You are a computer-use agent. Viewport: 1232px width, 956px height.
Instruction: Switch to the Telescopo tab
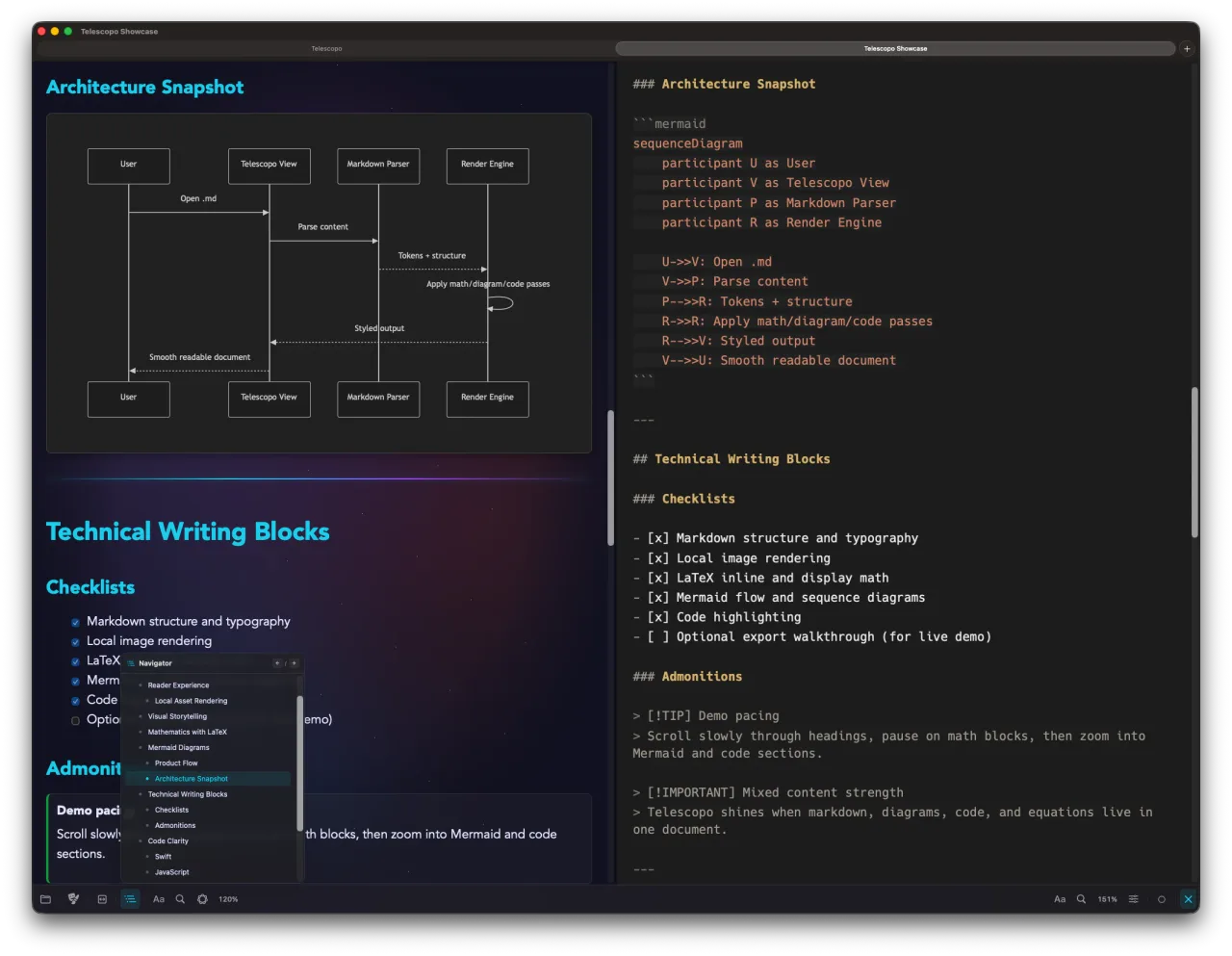point(326,48)
